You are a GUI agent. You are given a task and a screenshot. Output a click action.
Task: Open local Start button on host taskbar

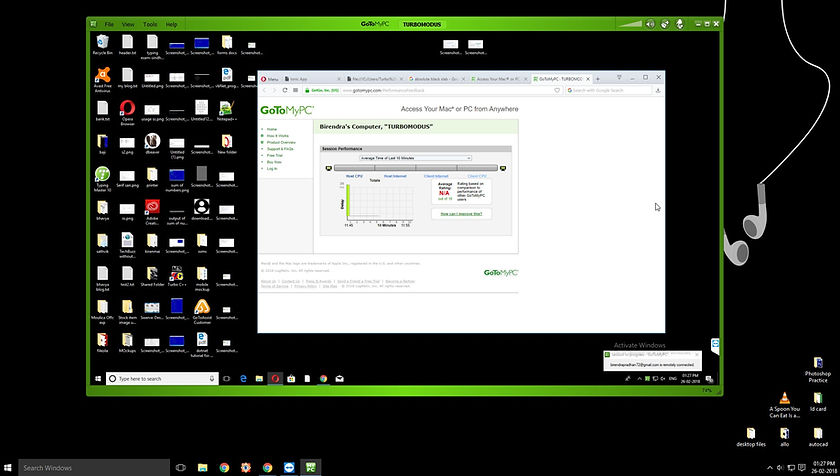(x=8, y=467)
